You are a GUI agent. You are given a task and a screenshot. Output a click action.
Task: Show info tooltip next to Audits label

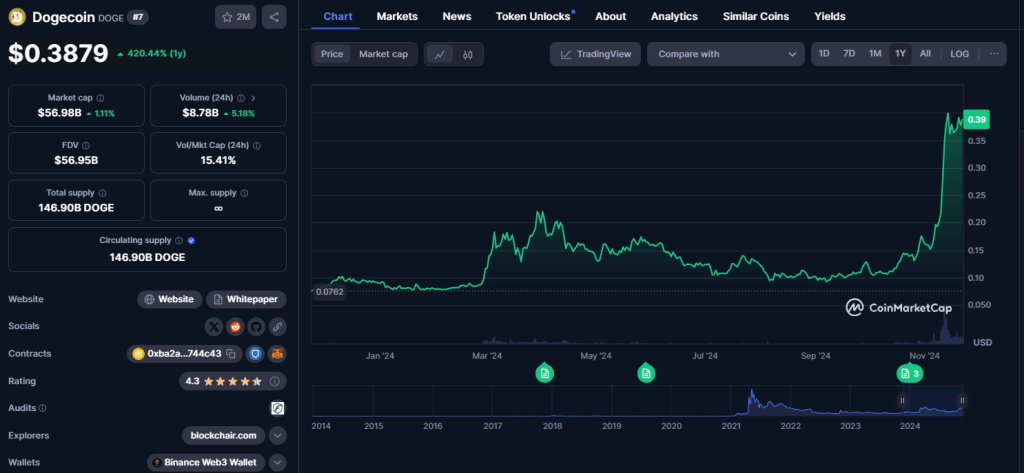[42, 408]
